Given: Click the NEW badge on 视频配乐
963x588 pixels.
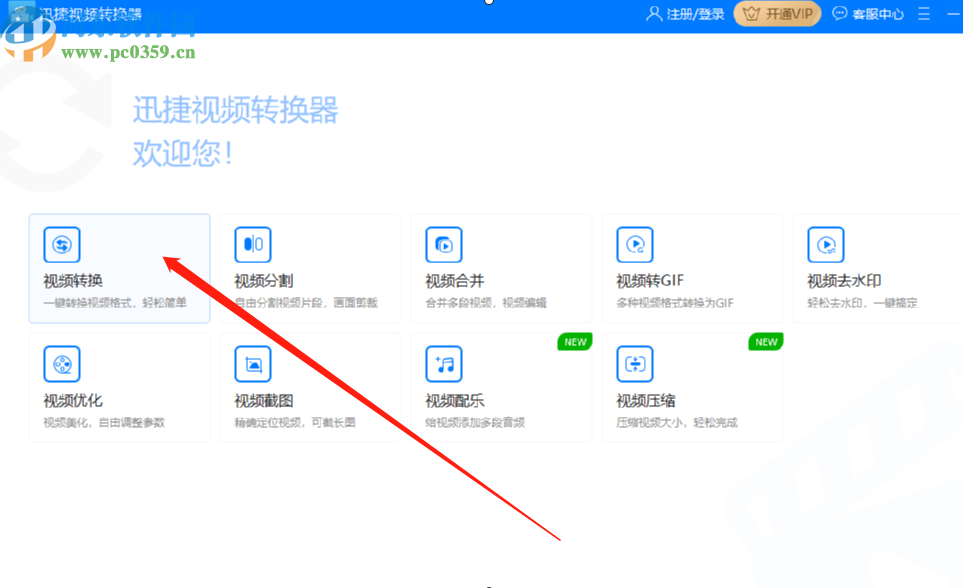Looking at the screenshot, I should (x=574, y=341).
